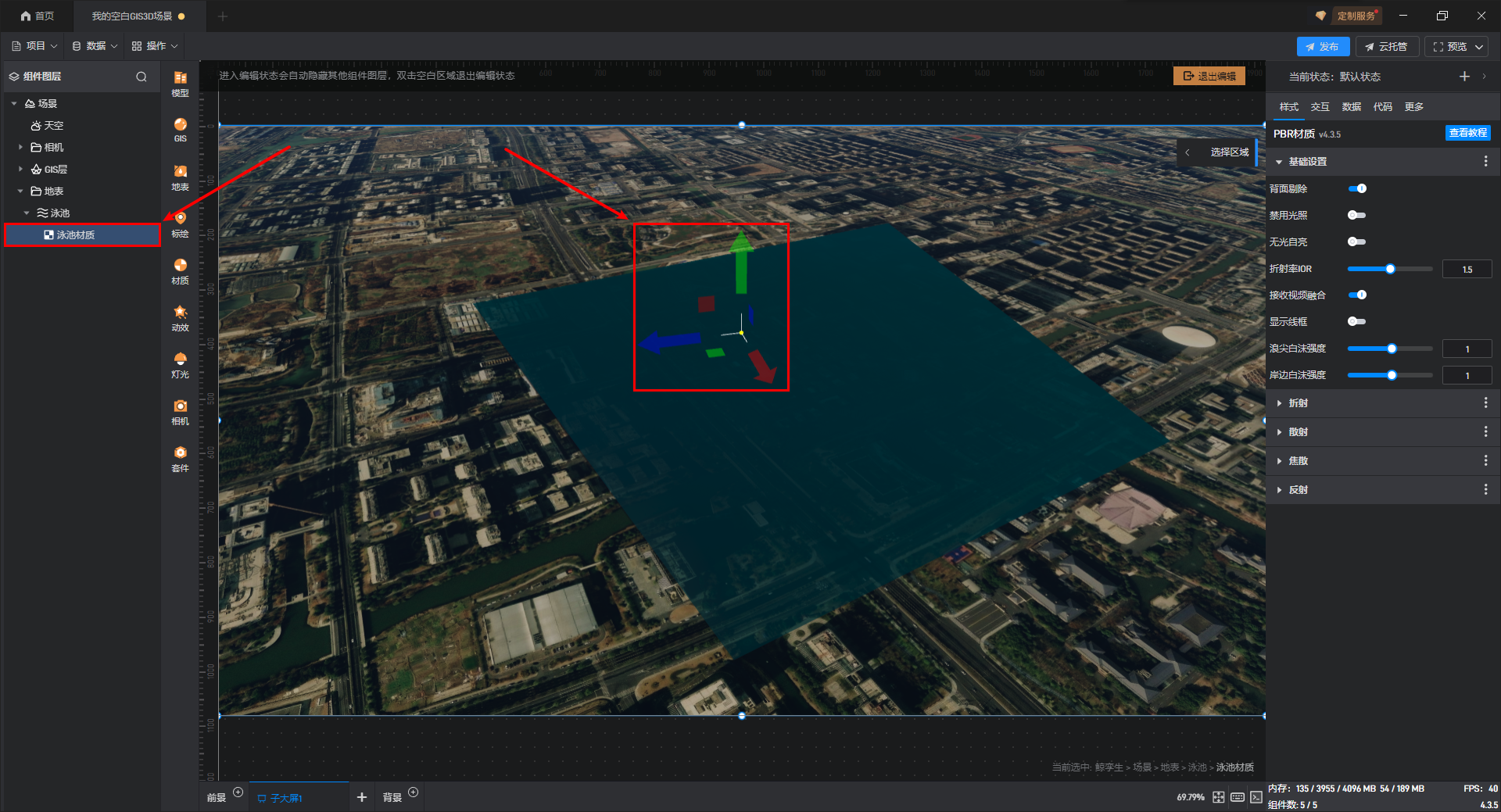This screenshot has width=1501, height=812.
Task: Switch to the 交互 tab
Action: point(1320,107)
